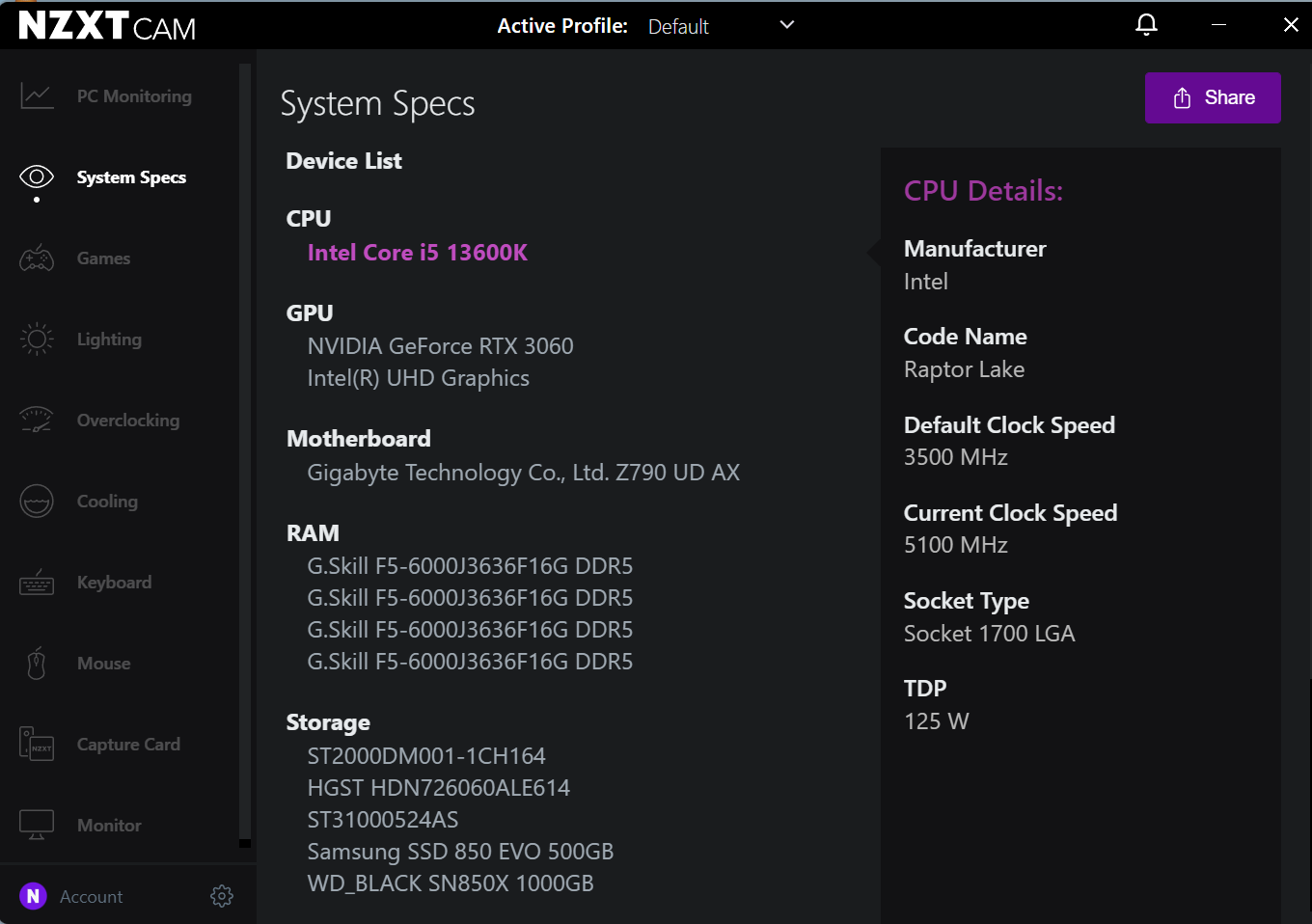
Task: Open Mouse section label
Action: click(x=103, y=664)
